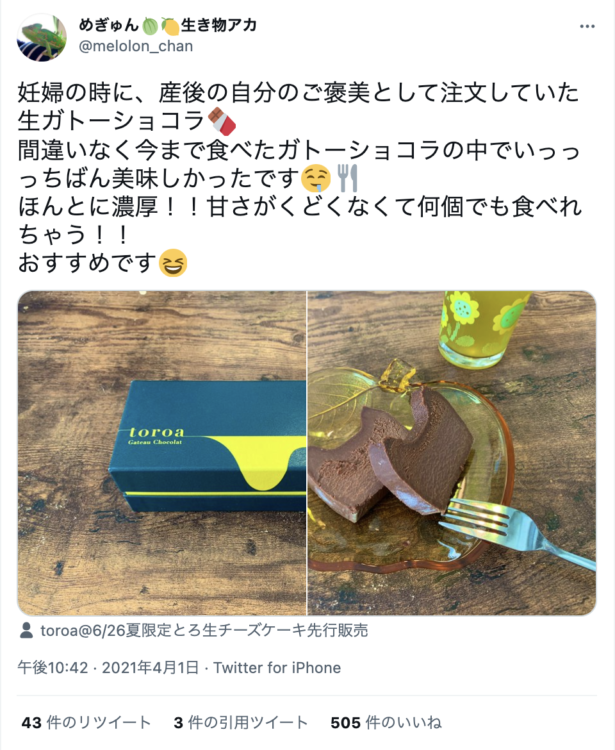Open the three-dot more options menu
Screen dimensions: 615x750
587,27
